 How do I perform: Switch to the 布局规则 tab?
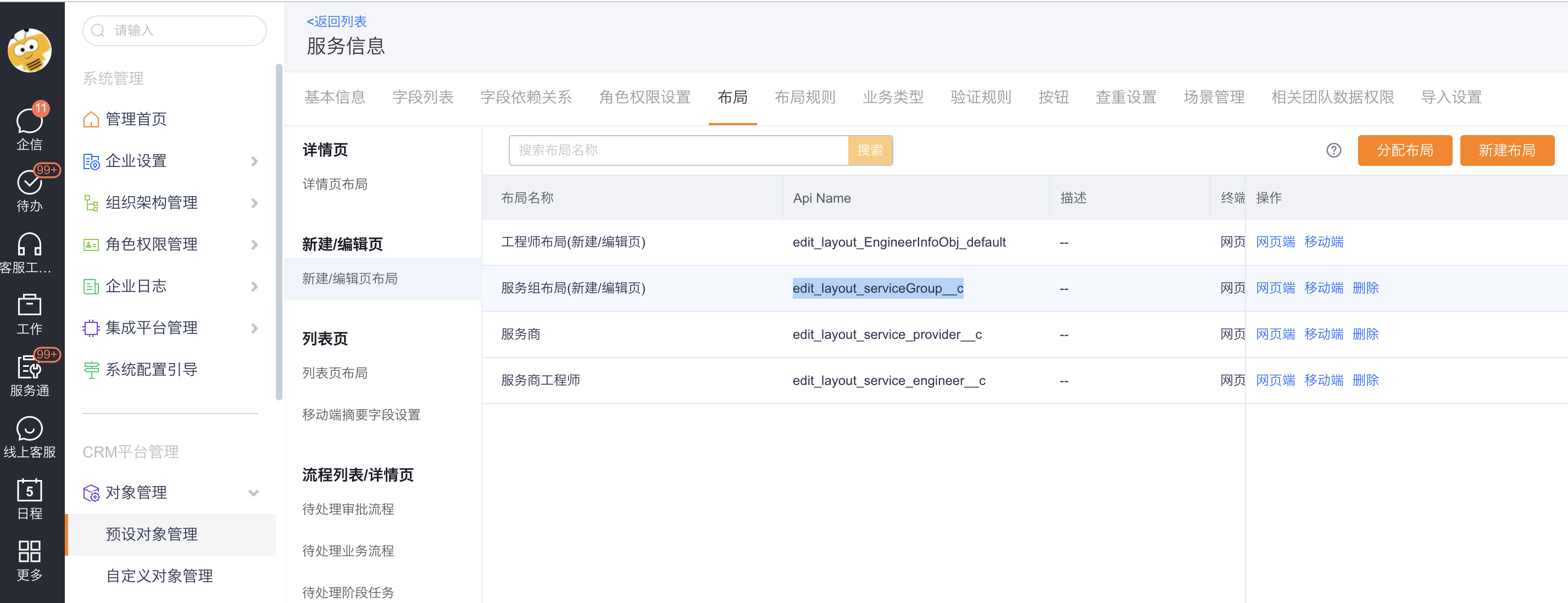click(x=805, y=97)
